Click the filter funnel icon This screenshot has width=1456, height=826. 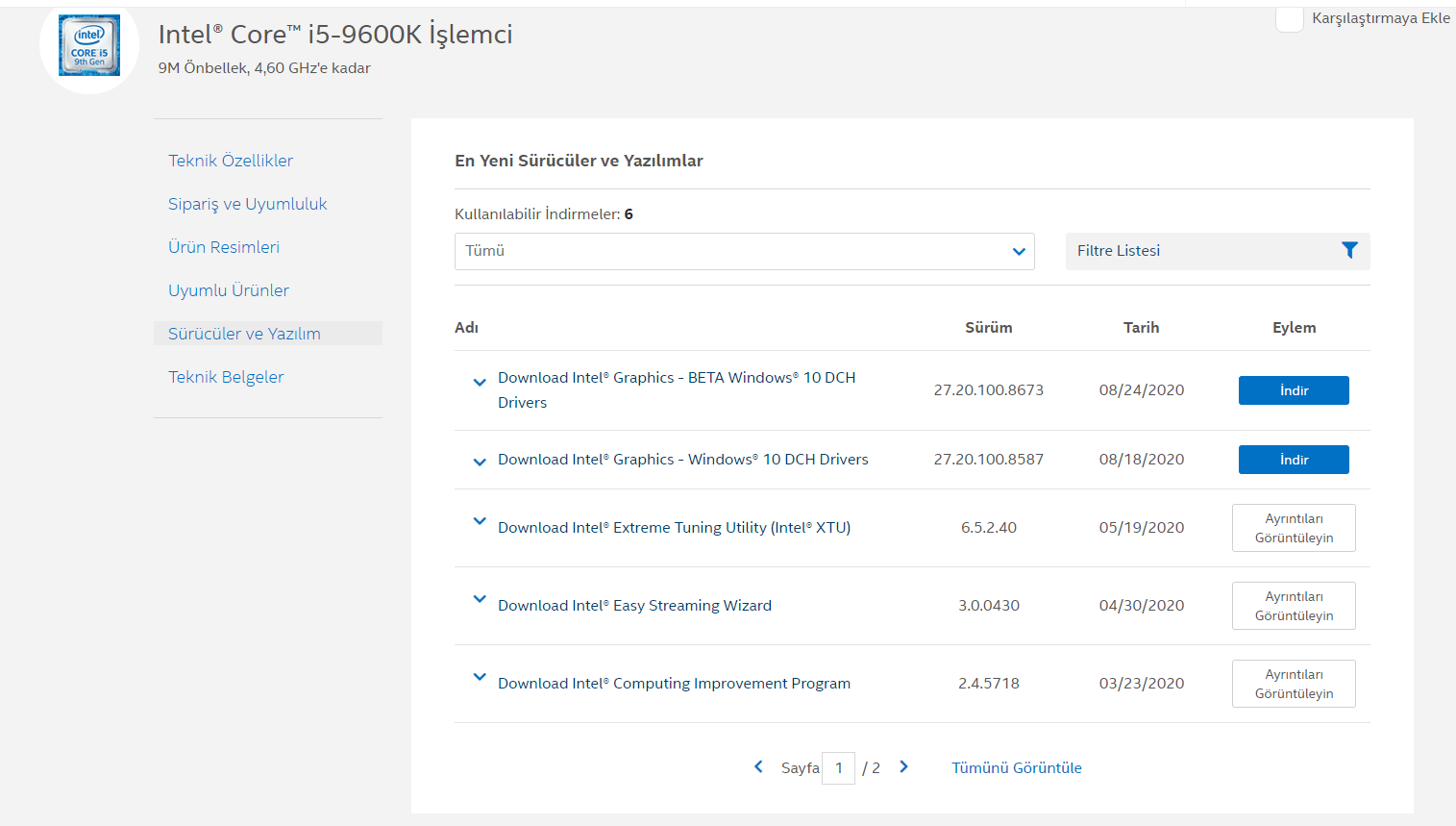[1349, 250]
